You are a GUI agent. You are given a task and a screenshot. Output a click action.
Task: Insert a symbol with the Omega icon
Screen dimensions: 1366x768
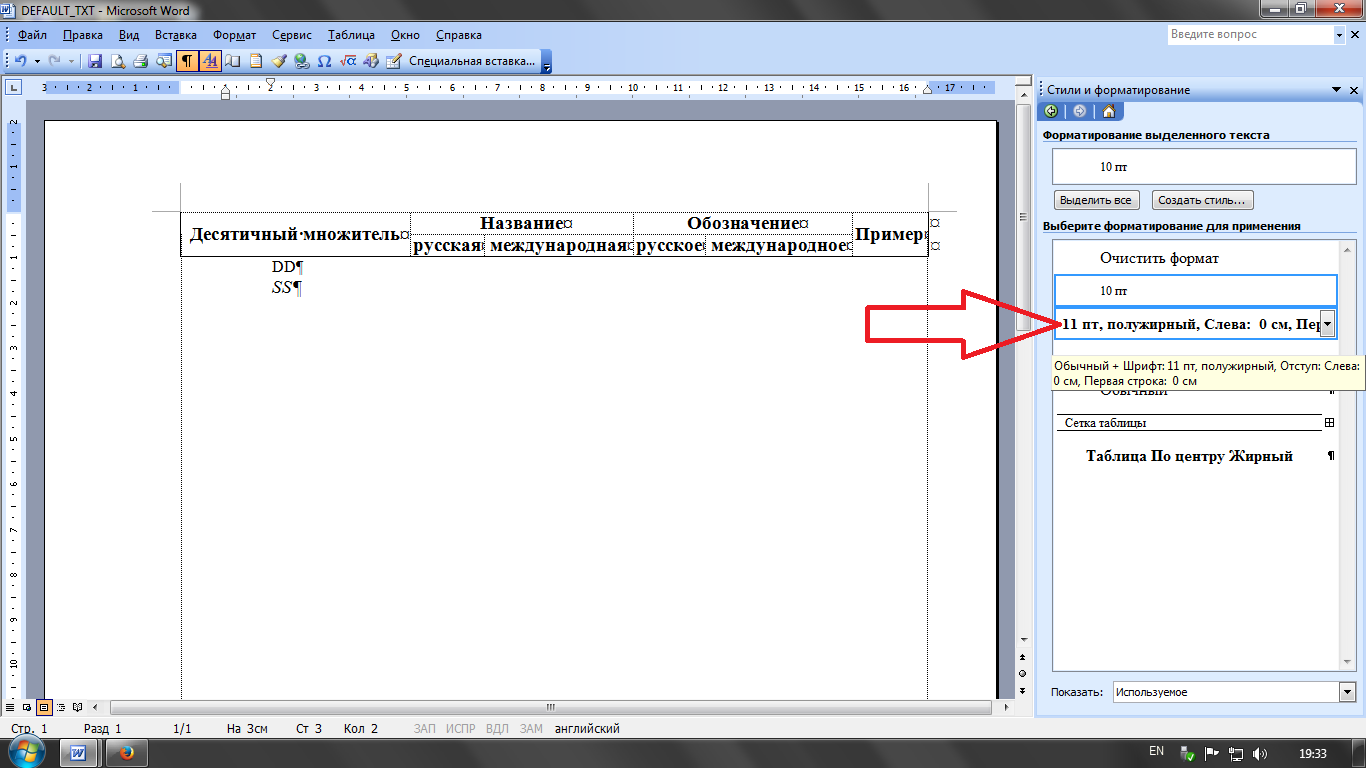click(x=324, y=61)
